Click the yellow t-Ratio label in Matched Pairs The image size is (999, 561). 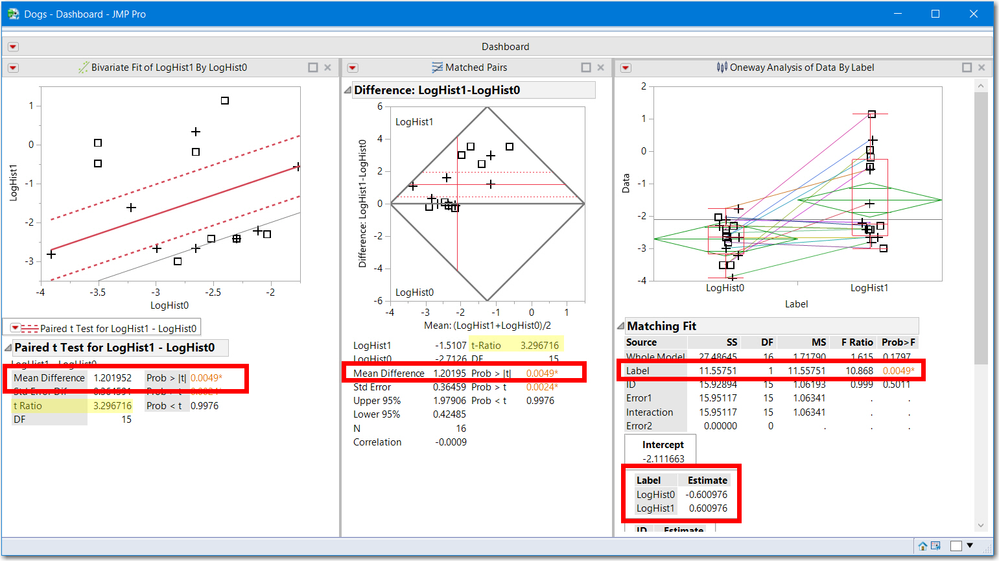(486, 345)
